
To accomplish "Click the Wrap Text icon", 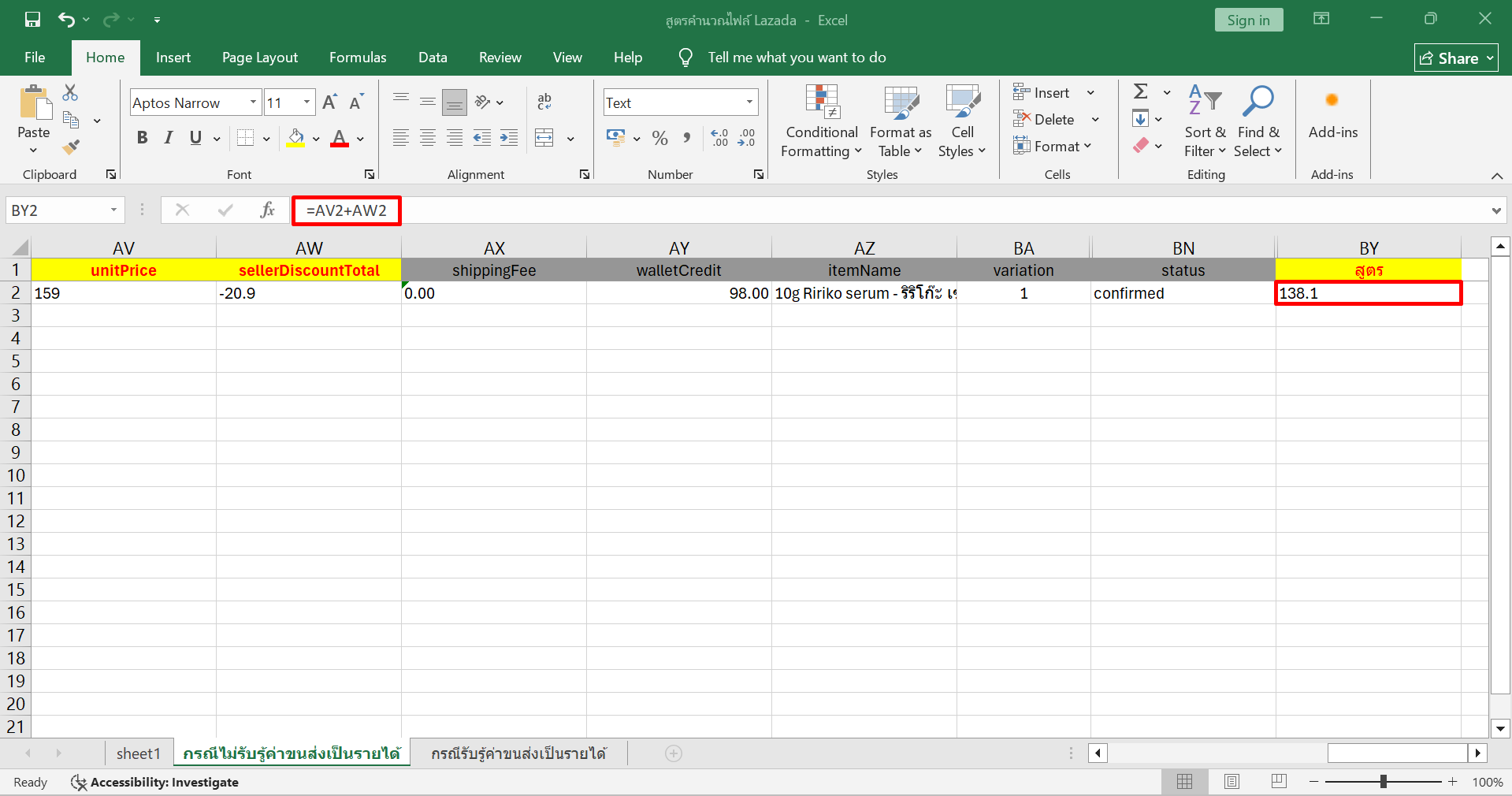I will click(x=544, y=102).
